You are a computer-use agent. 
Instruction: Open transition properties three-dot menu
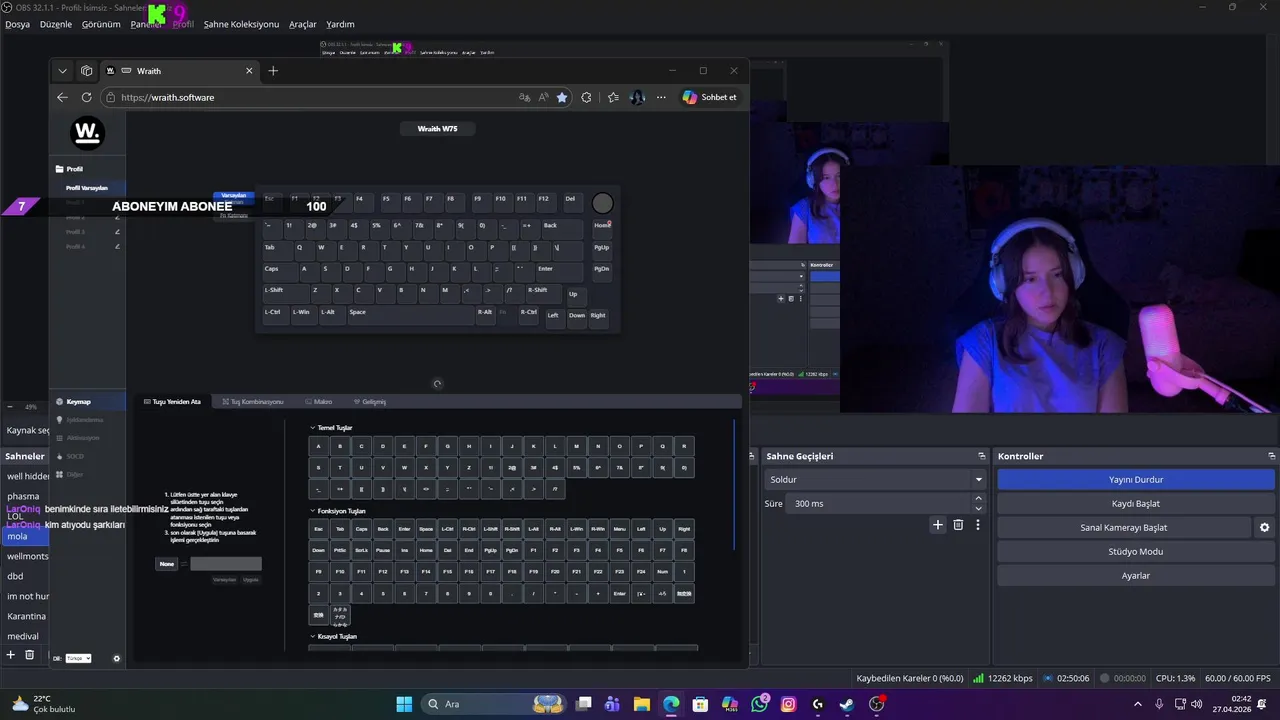point(978,525)
